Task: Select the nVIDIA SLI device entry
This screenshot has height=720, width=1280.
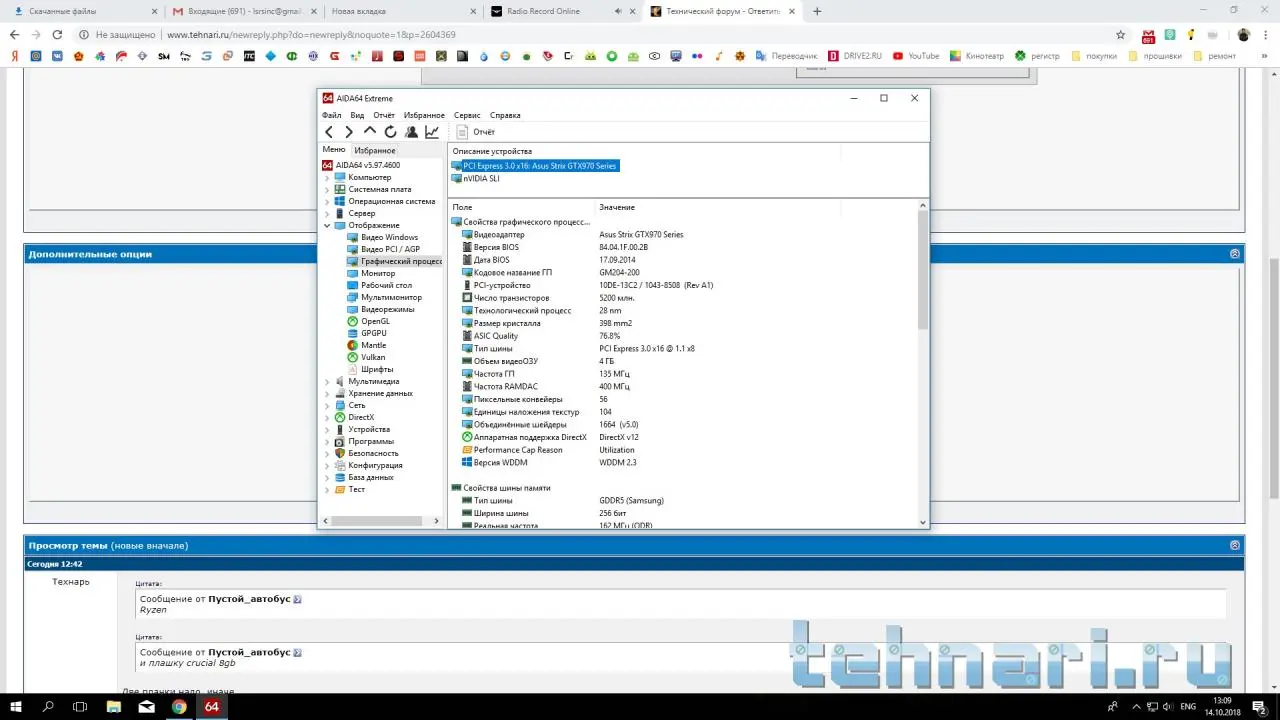Action: 481,179
